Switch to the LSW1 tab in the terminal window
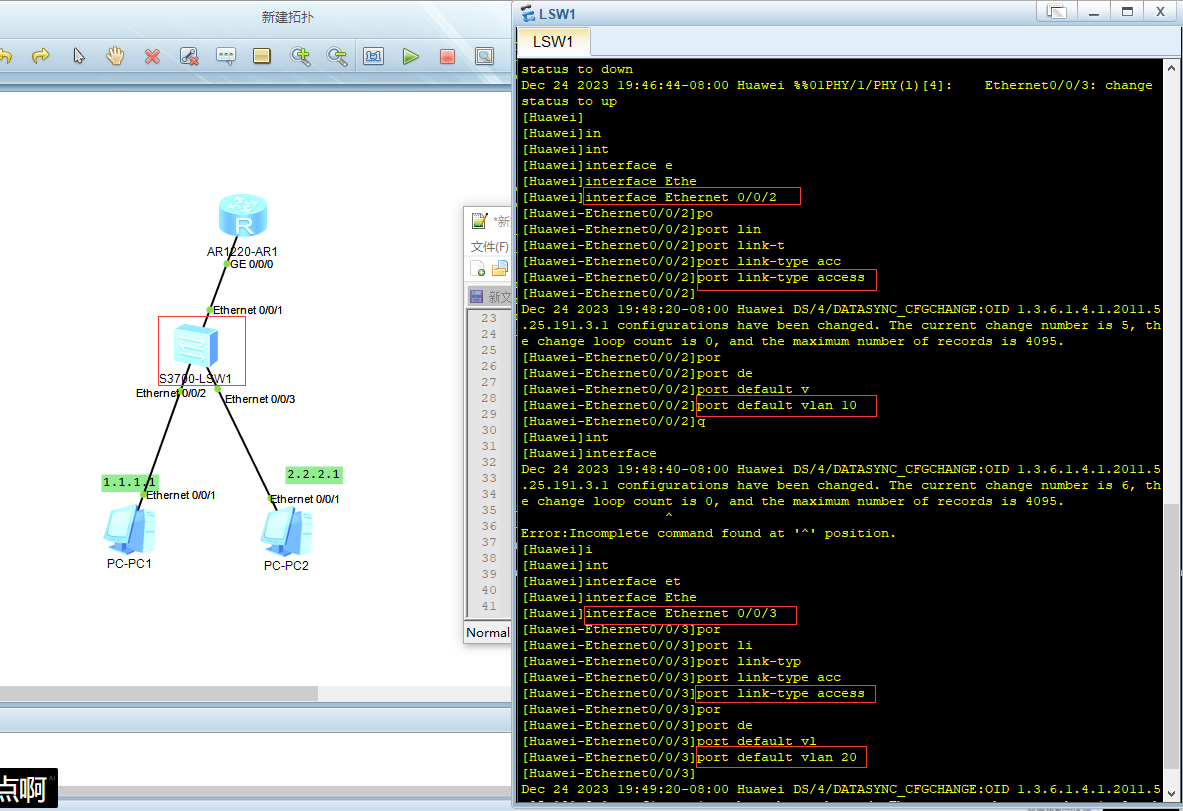 click(x=553, y=42)
